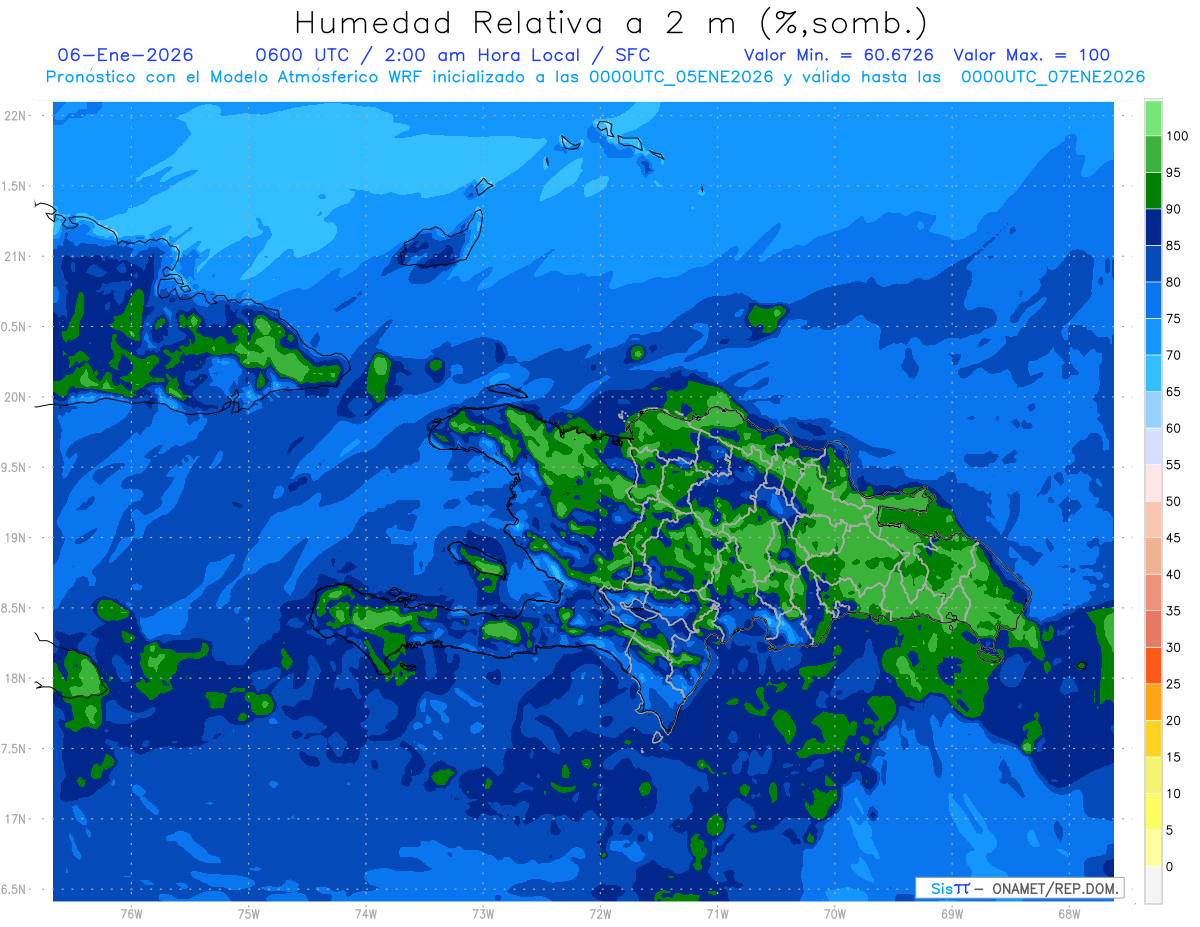The width and height of the screenshot is (1200, 927).
Task: Pick the red-orange swatch between 25 and 30
Action: pyautogui.click(x=1153, y=666)
